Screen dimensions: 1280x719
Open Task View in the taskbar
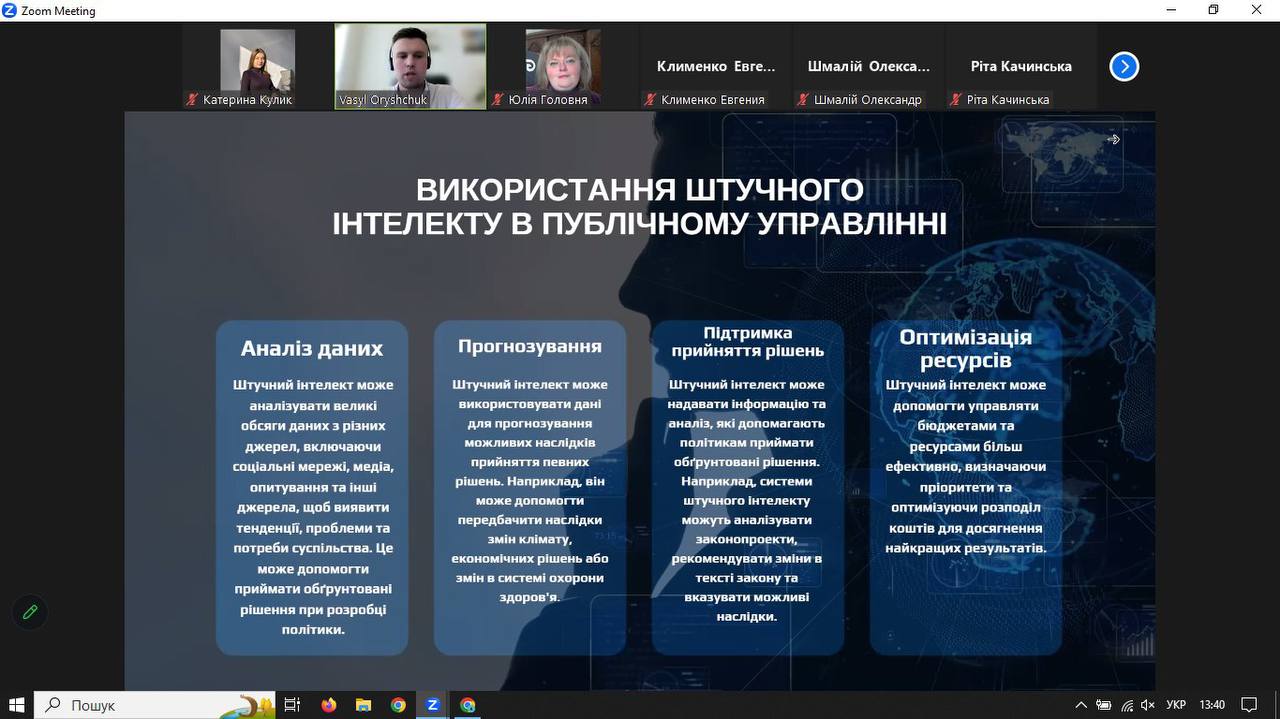(292, 705)
